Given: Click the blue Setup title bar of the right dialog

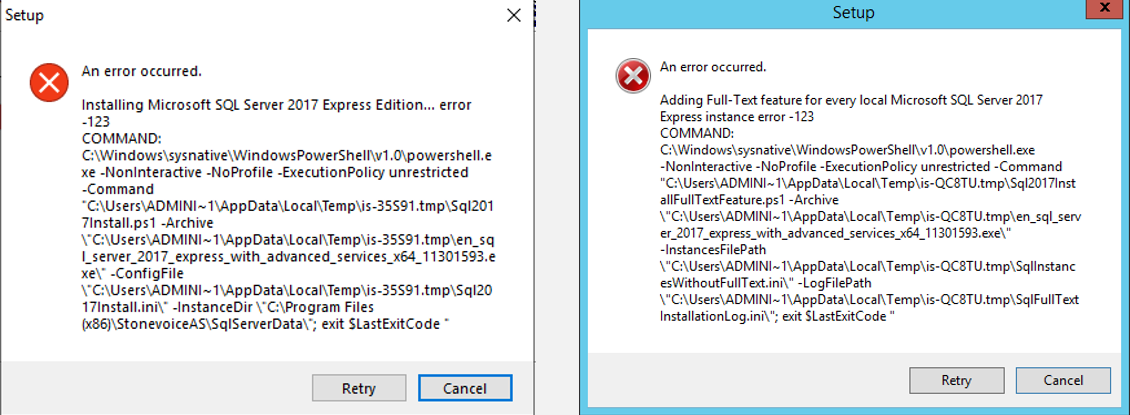Looking at the screenshot, I should click(853, 13).
